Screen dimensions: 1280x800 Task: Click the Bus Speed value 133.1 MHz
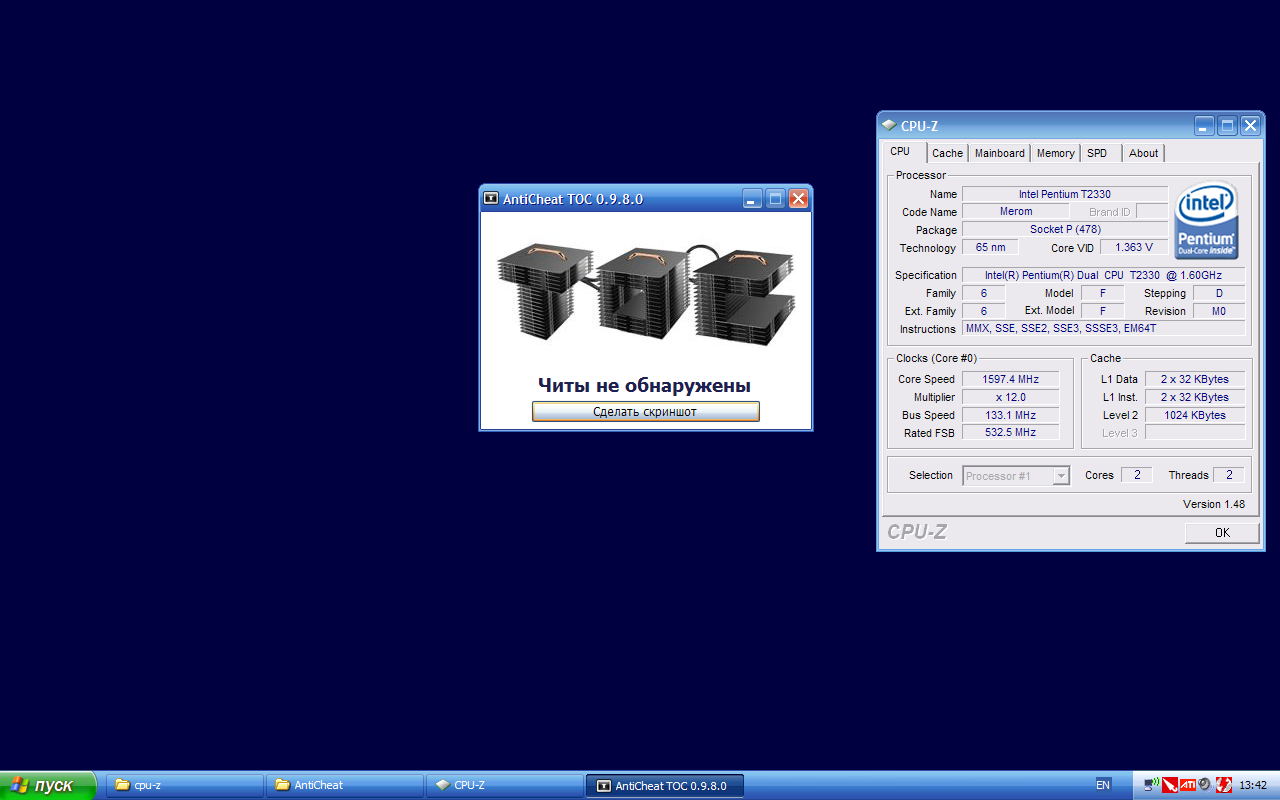pyautogui.click(x=1011, y=415)
